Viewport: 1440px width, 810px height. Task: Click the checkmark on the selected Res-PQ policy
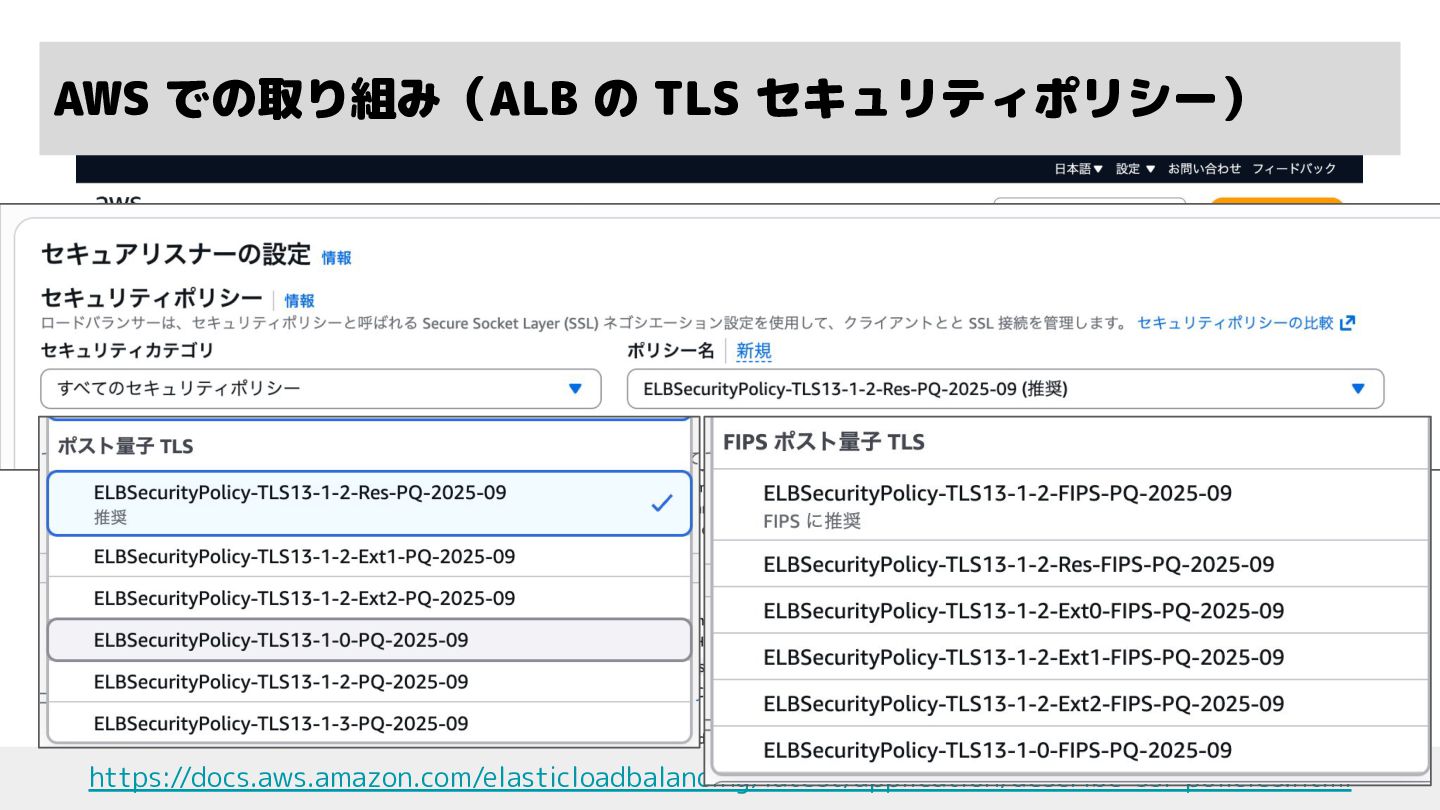click(661, 504)
